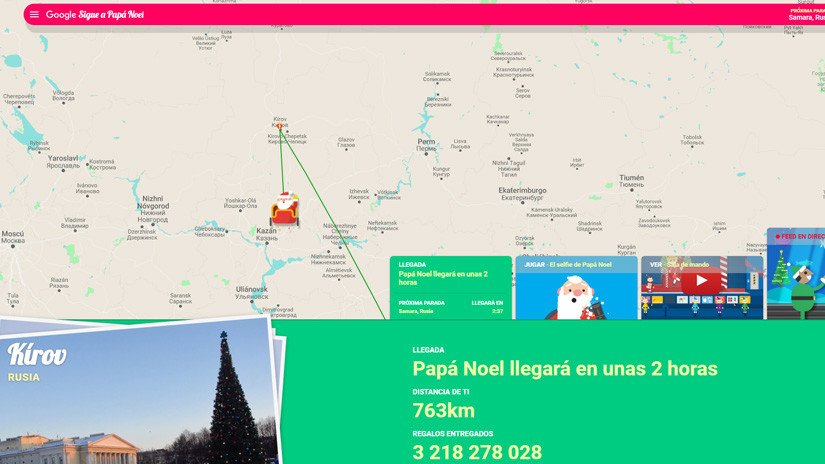Click the Kírov Christmas tree photo
825x464 pixels.
(x=135, y=395)
